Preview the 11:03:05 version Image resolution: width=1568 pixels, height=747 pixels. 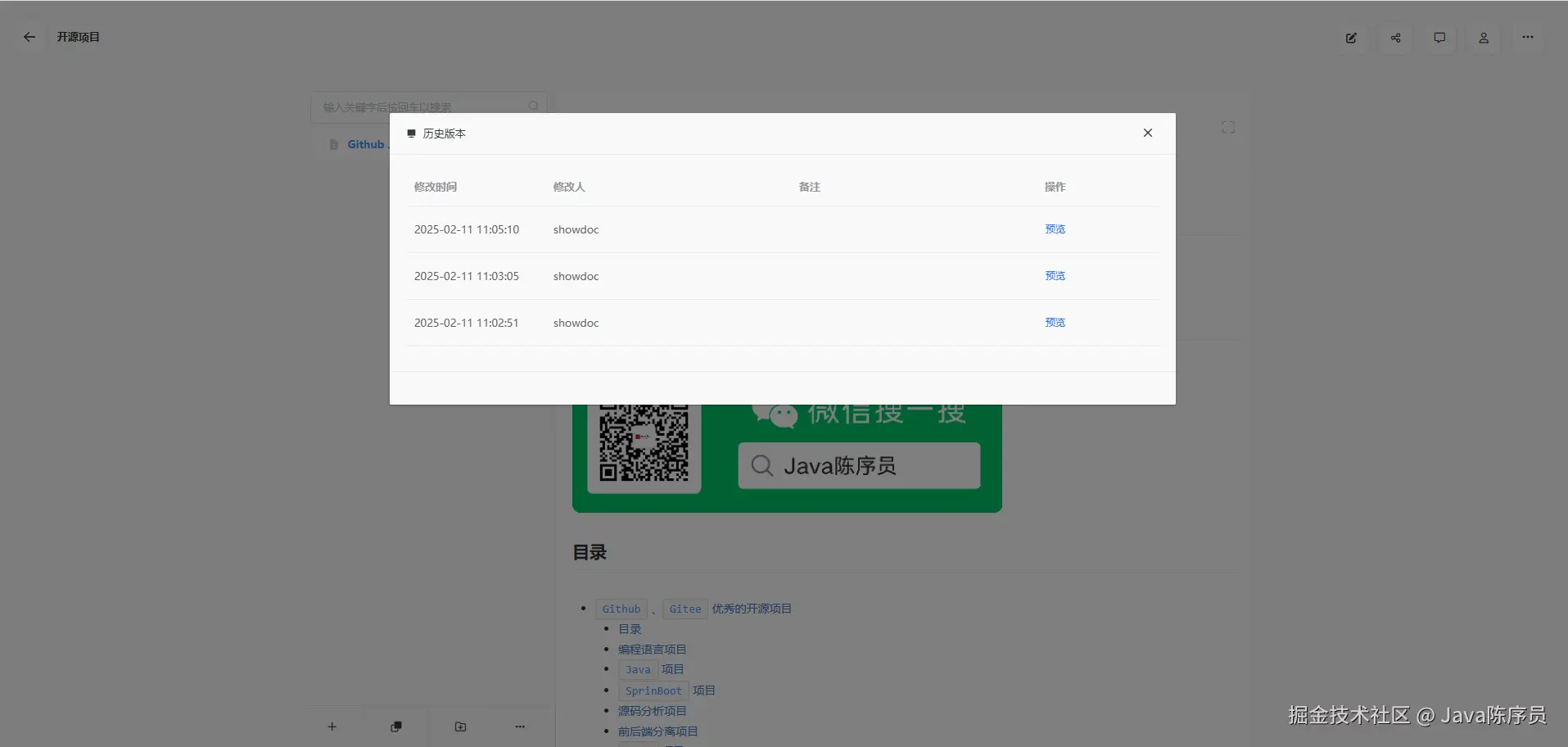click(x=1055, y=276)
